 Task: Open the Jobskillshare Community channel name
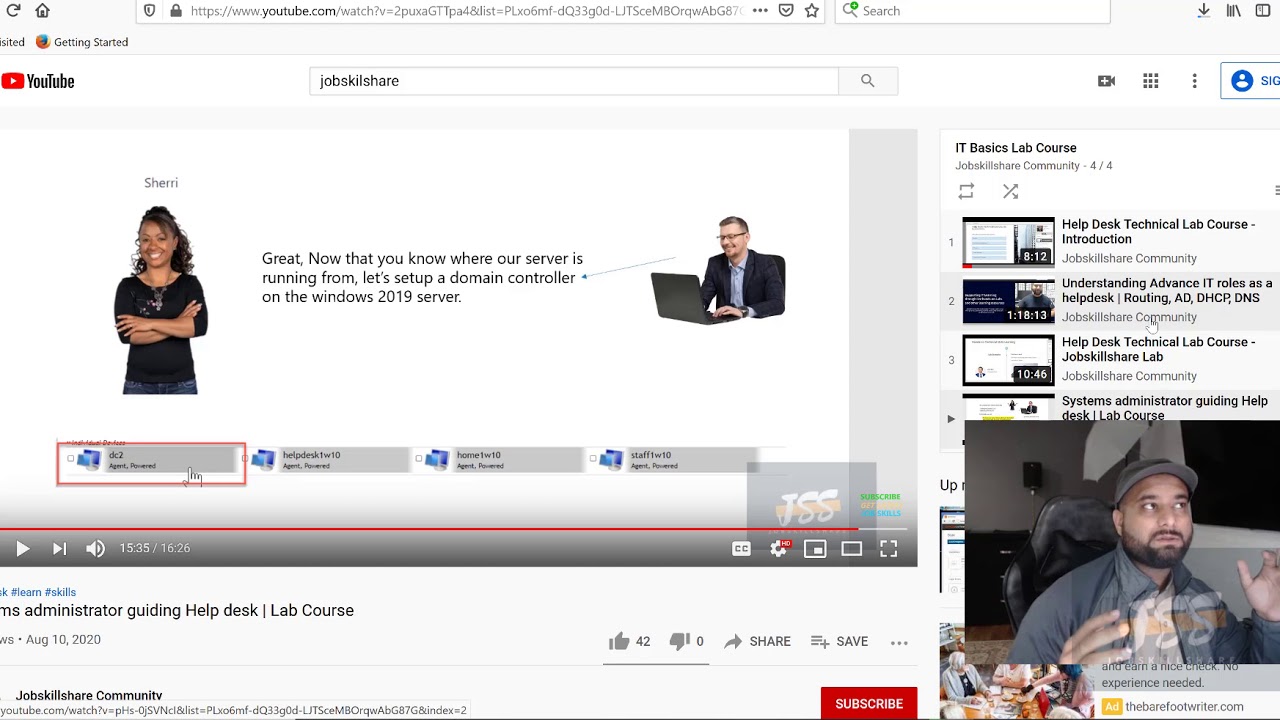[89, 696]
